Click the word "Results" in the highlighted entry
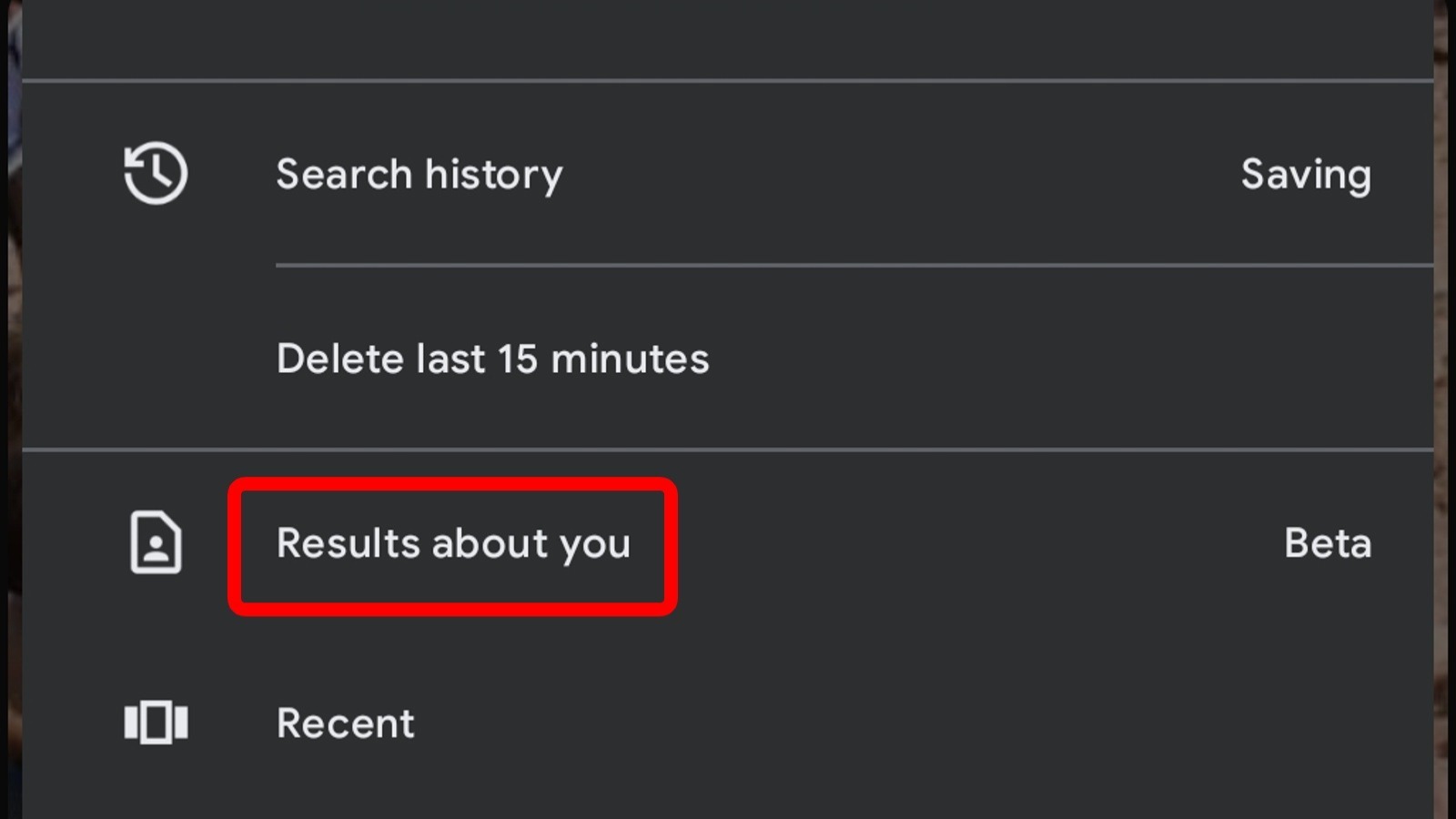The image size is (1456, 819). point(348,544)
